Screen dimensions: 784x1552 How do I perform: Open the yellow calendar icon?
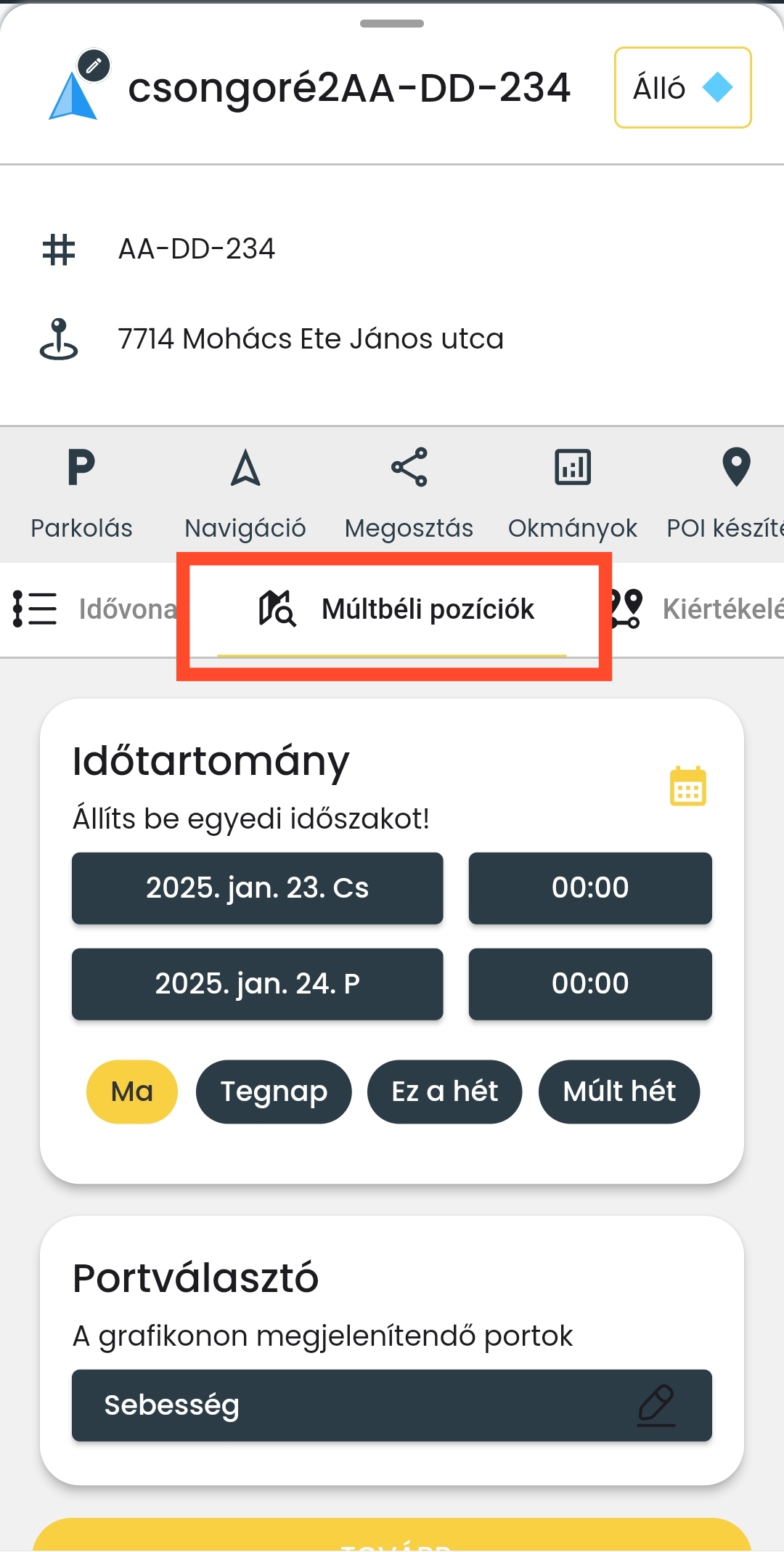click(687, 787)
